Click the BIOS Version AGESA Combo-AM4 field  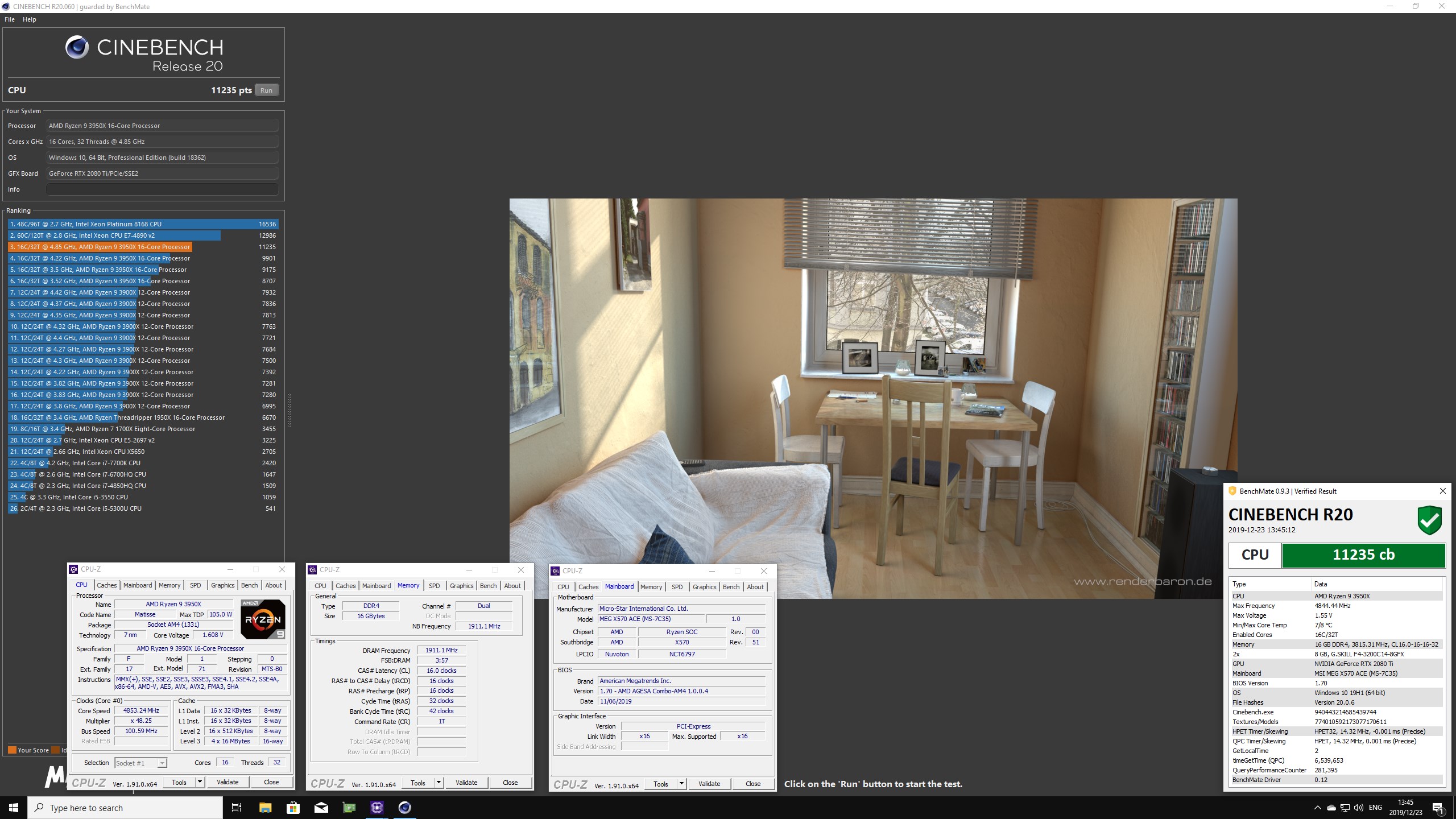(681, 691)
